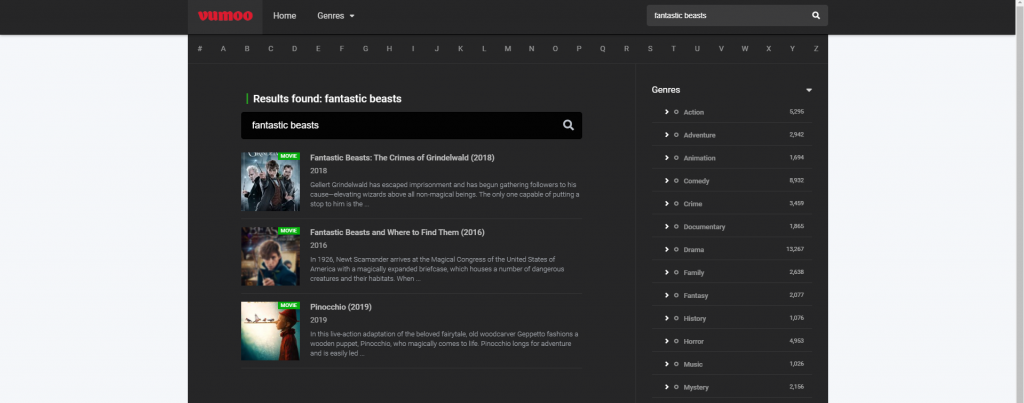
Task: Click the Drama count 13,267
Action: pyautogui.click(x=795, y=249)
